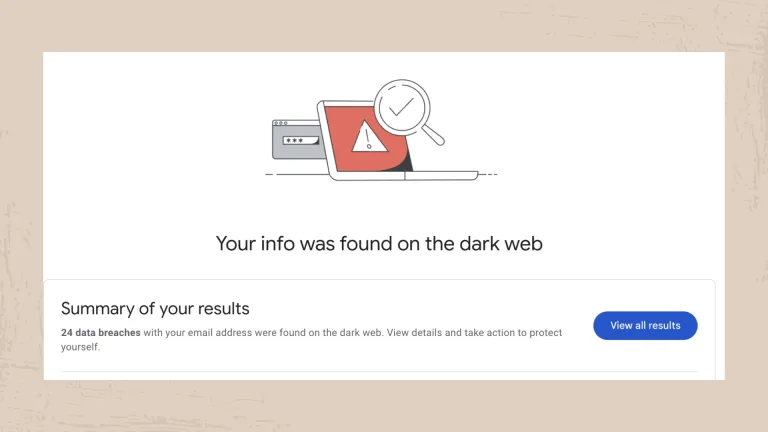Click the dashed line right of laptop
Viewport: 768px width, 432px height.
tap(488, 174)
